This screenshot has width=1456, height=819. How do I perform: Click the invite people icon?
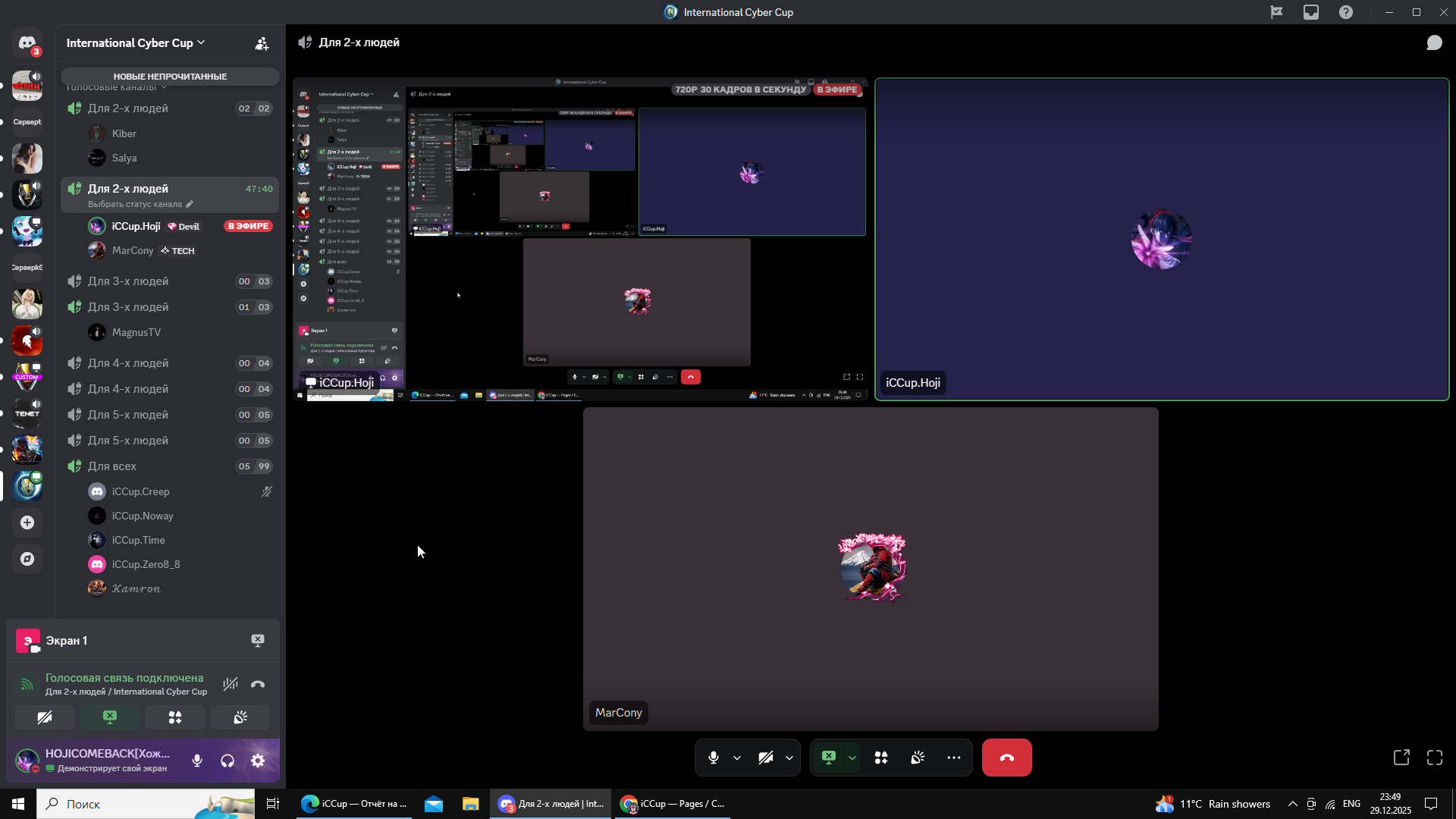point(262,43)
